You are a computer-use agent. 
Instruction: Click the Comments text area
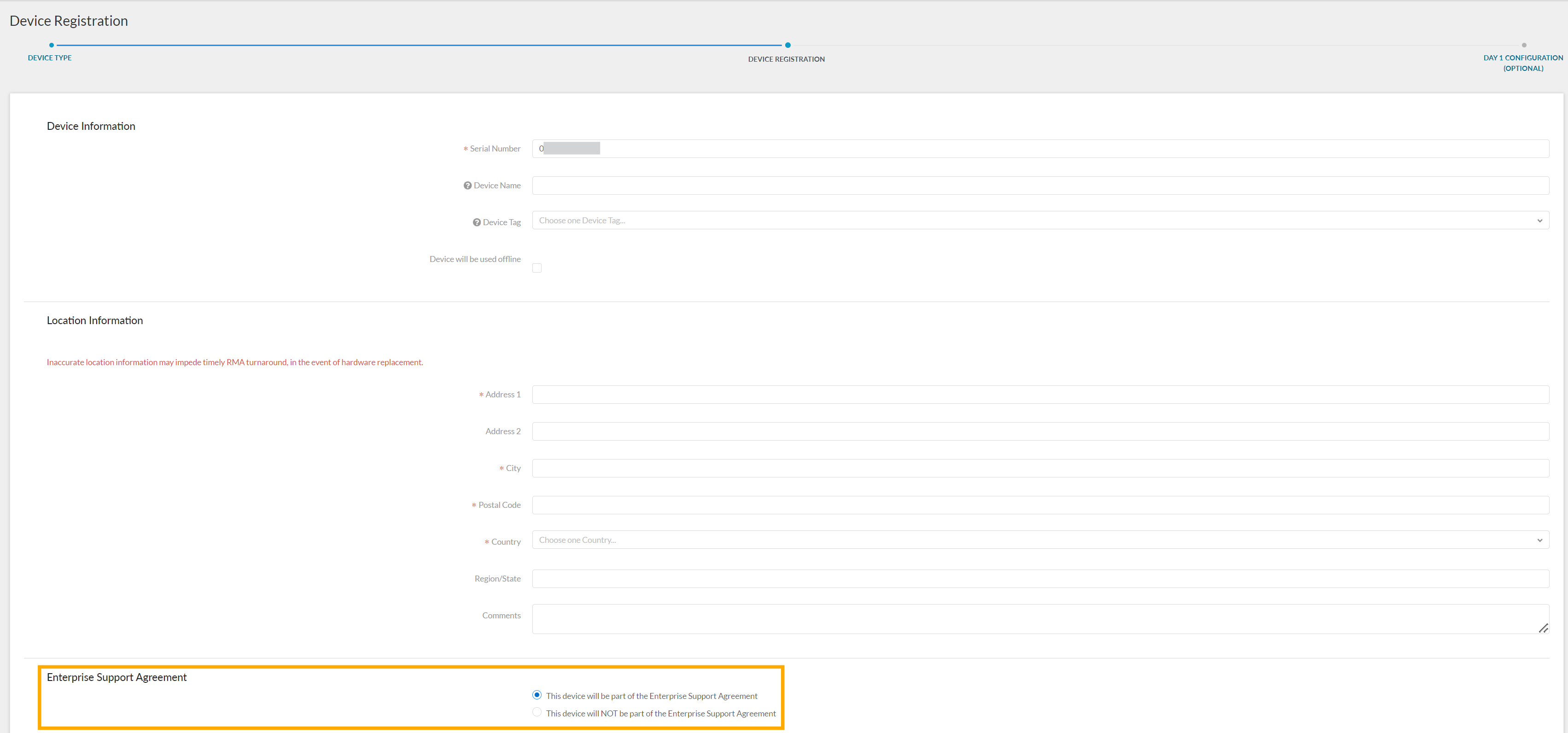click(1040, 618)
